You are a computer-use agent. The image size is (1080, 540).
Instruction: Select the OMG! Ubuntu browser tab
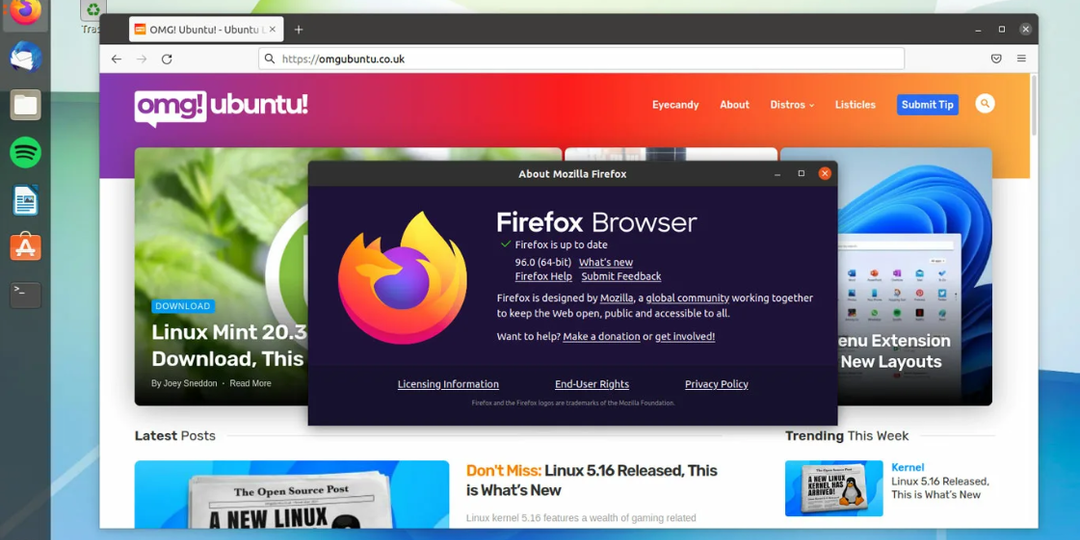point(206,30)
